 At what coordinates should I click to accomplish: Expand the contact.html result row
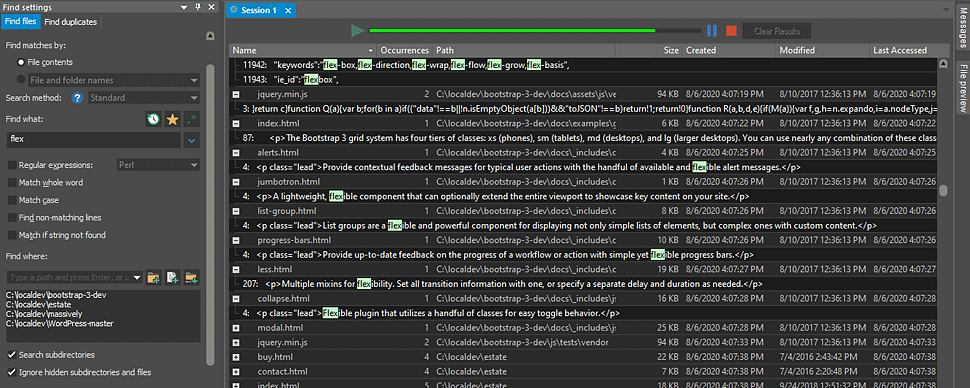tap(236, 371)
